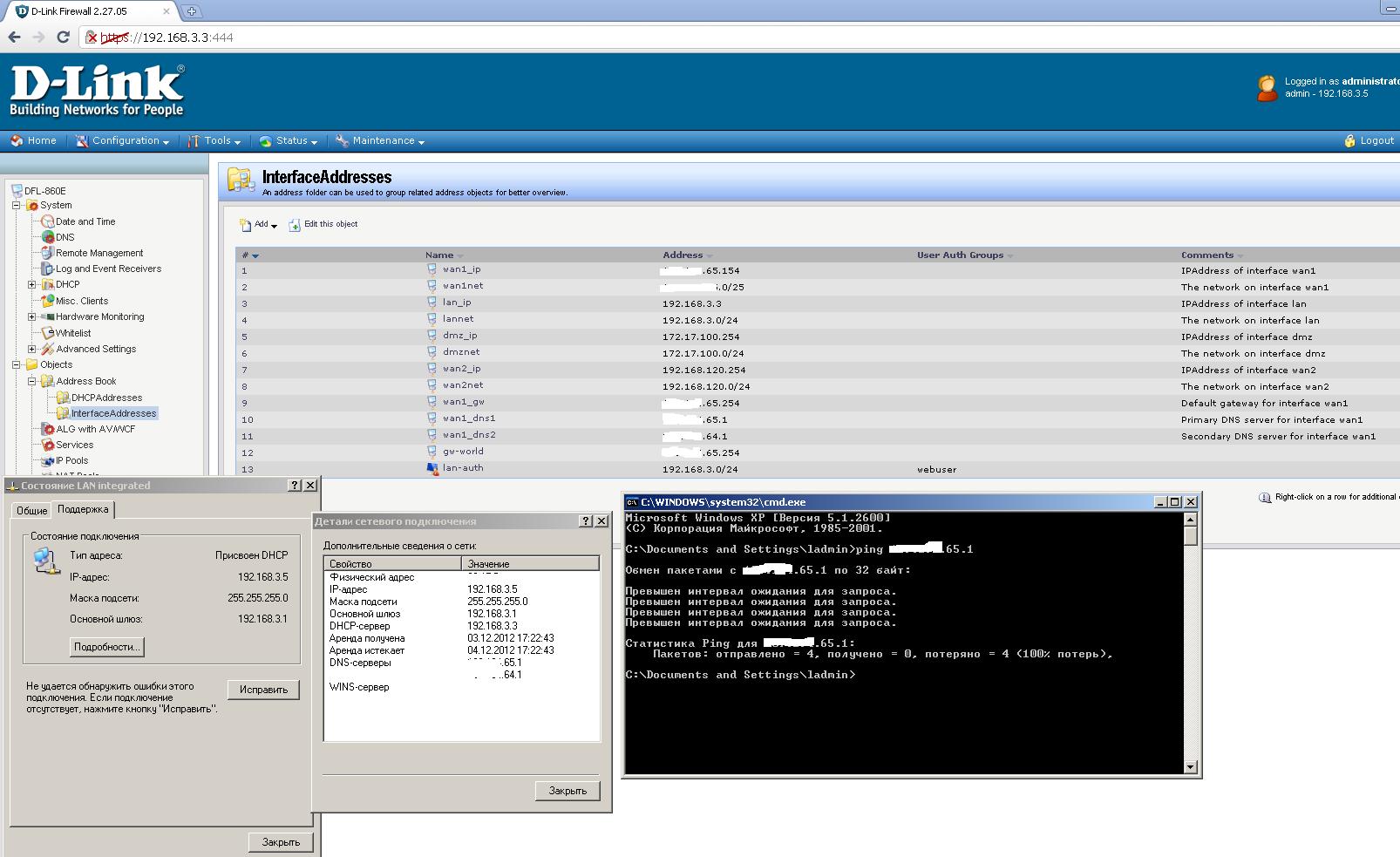Click the Edit this object icon

(295, 224)
